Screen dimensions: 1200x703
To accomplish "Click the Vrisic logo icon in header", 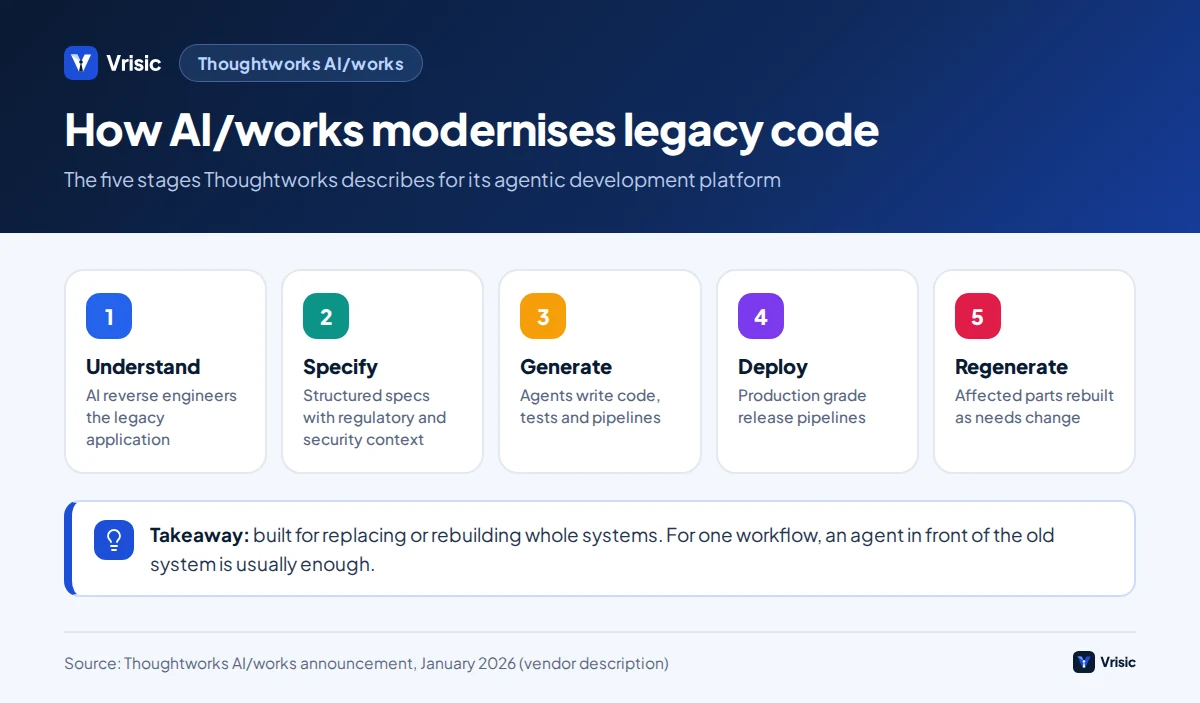I will [x=81, y=63].
